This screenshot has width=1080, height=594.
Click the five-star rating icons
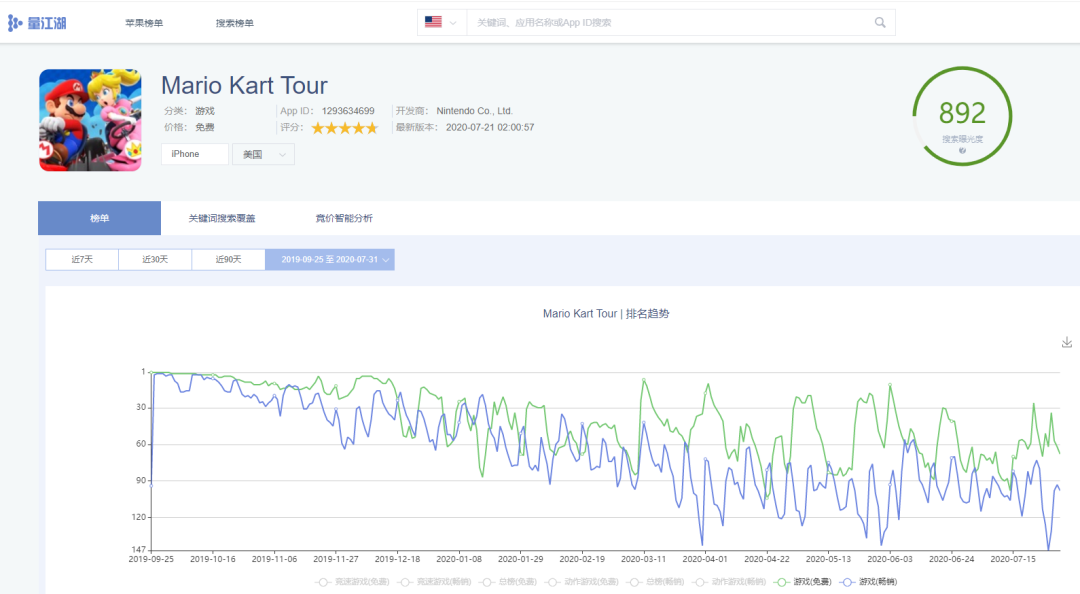tap(344, 128)
